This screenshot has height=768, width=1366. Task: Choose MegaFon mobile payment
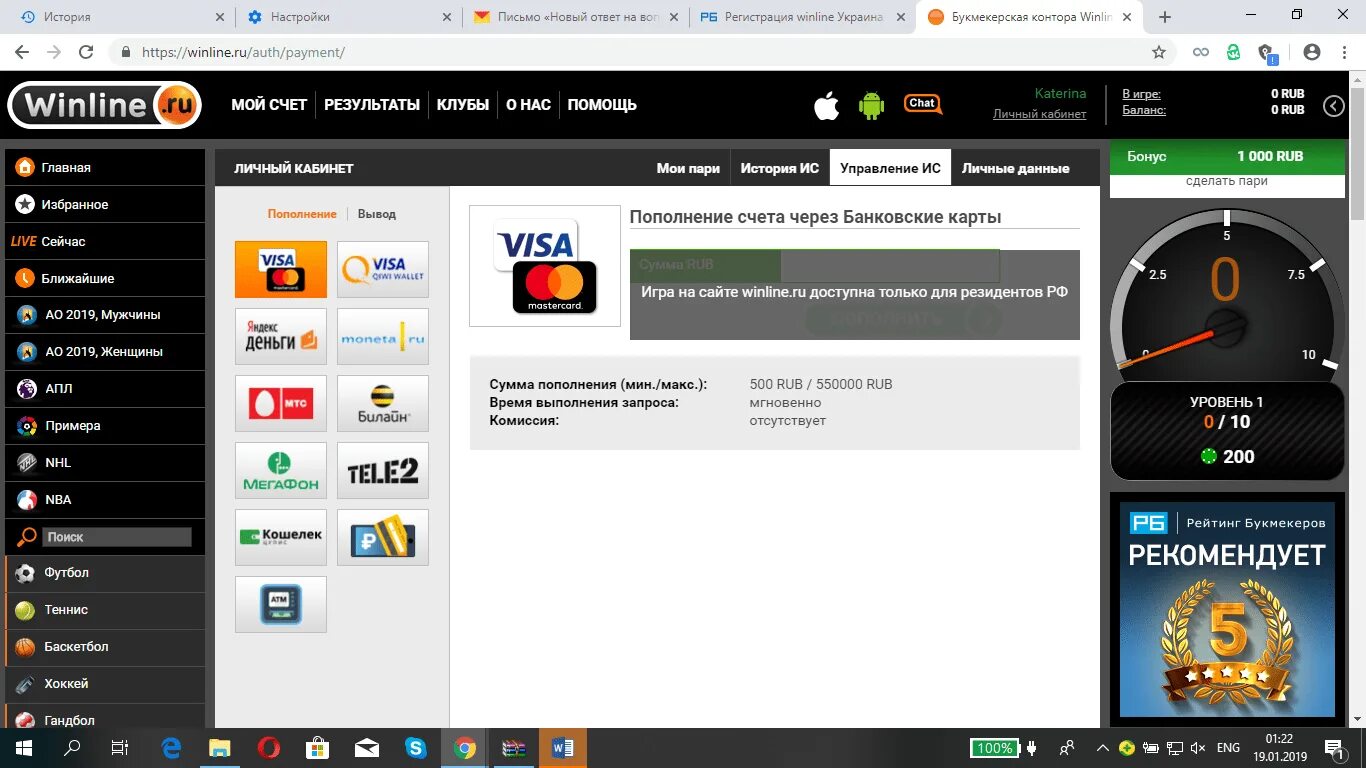[x=281, y=470]
